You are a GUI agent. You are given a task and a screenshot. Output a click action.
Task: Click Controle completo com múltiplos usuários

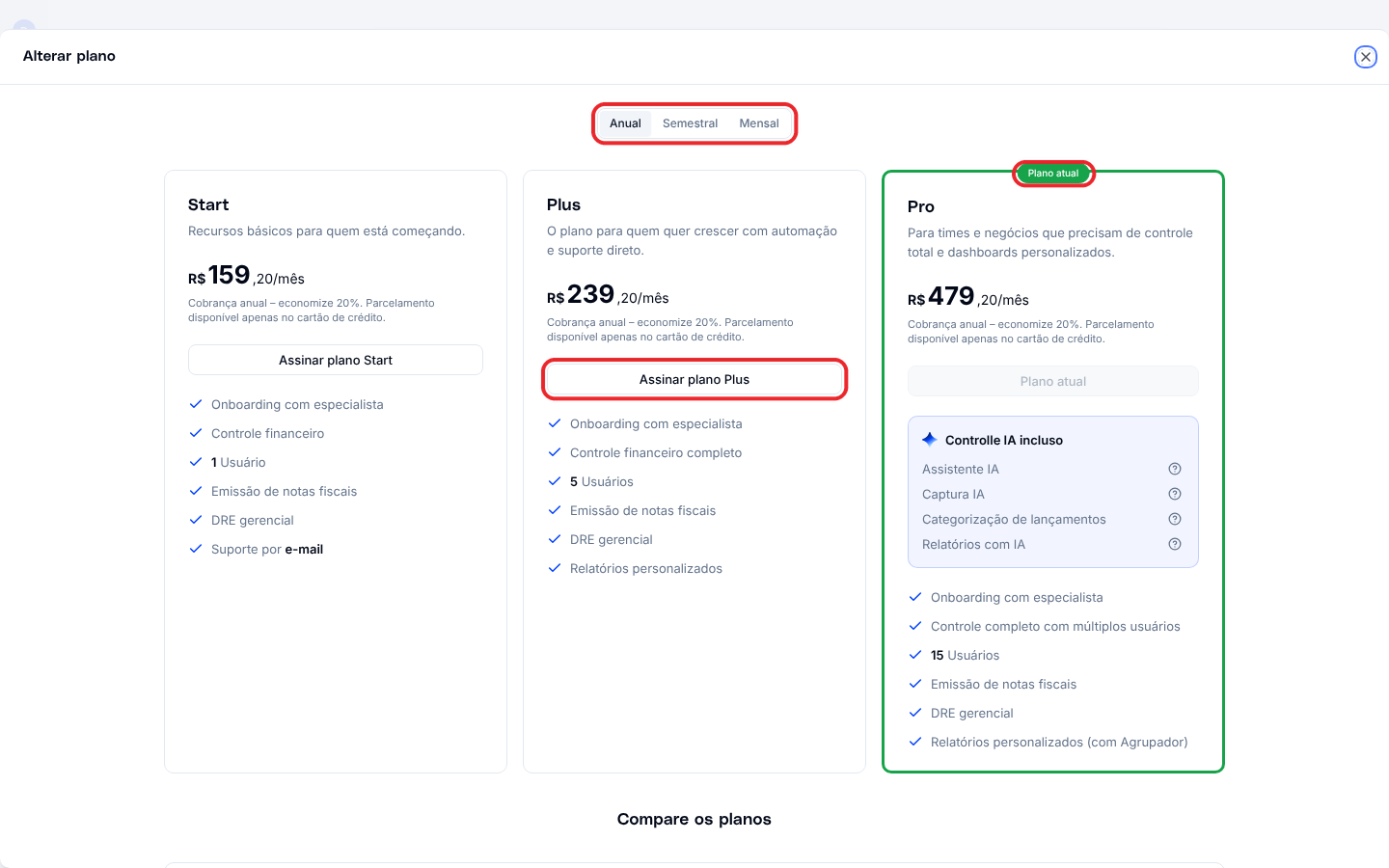click(x=1055, y=626)
